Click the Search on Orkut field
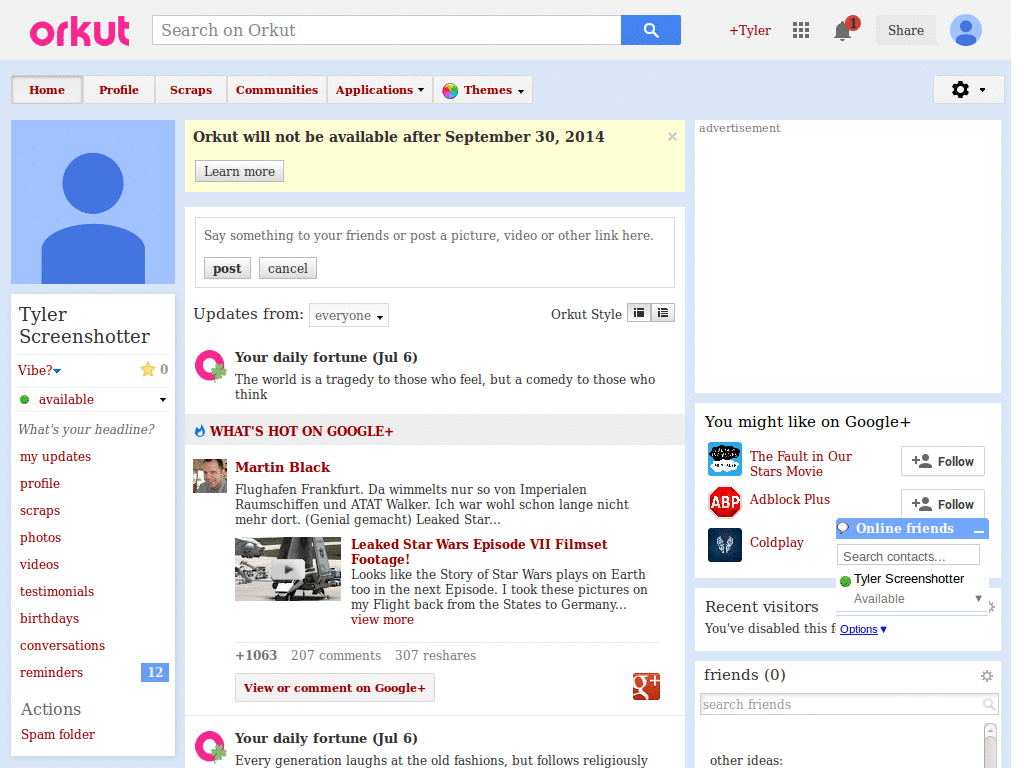 coord(387,30)
